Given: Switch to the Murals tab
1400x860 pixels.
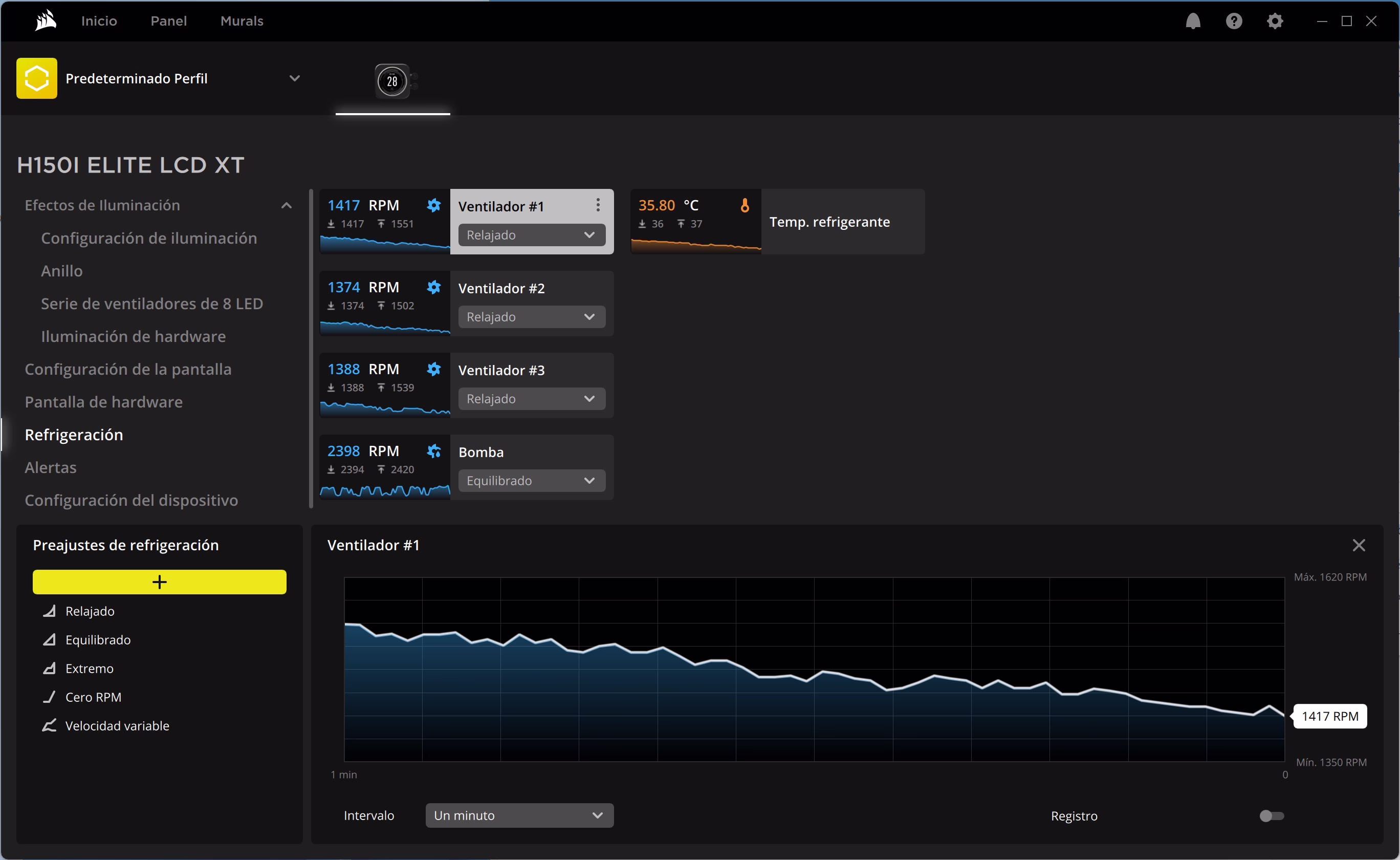Looking at the screenshot, I should pyautogui.click(x=242, y=21).
